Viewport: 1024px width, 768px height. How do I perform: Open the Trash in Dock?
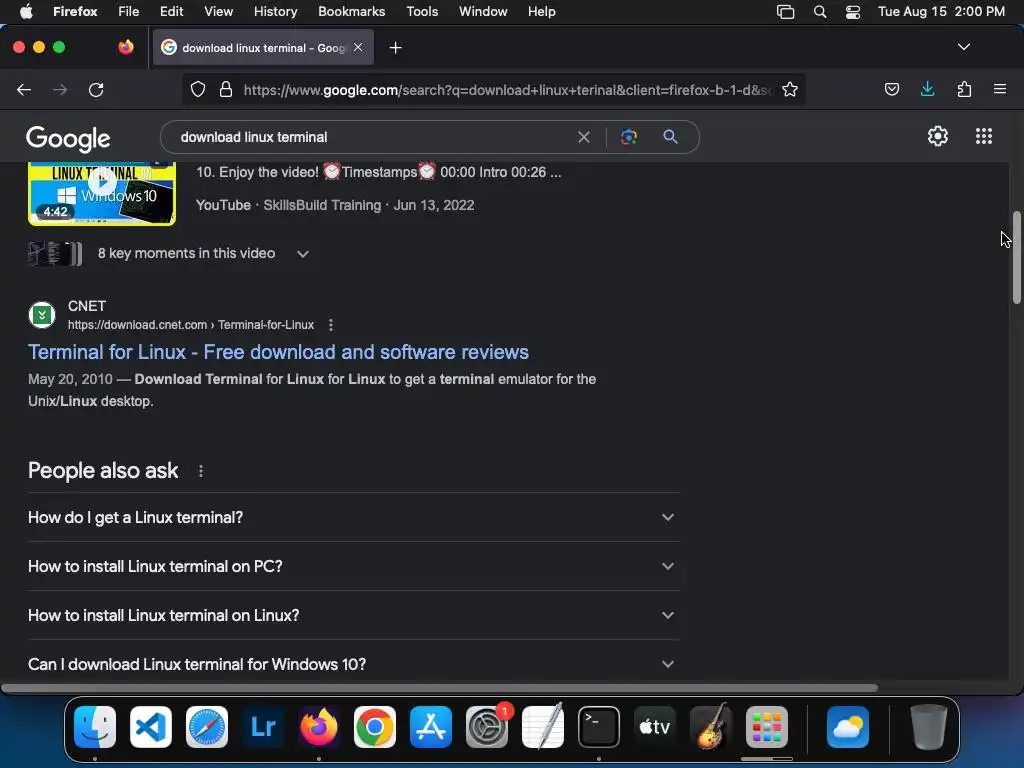[928, 727]
